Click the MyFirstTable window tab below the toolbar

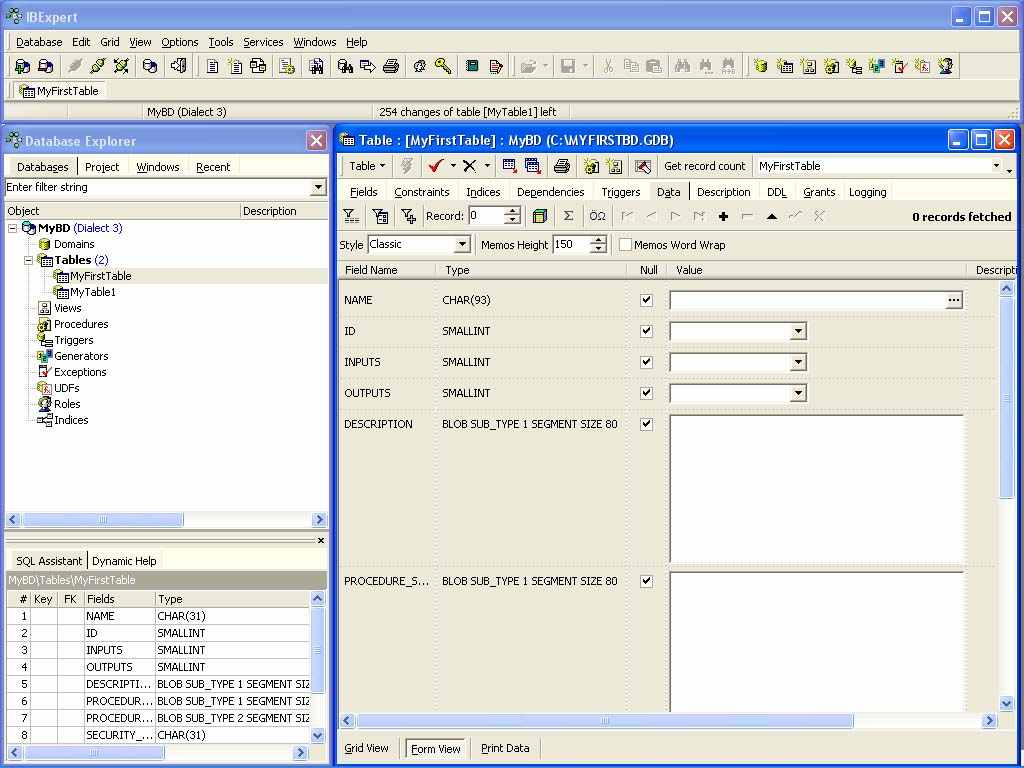tap(59, 91)
